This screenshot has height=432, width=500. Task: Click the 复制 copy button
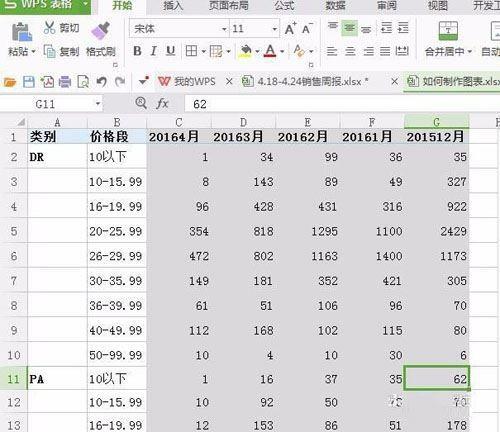point(62,51)
